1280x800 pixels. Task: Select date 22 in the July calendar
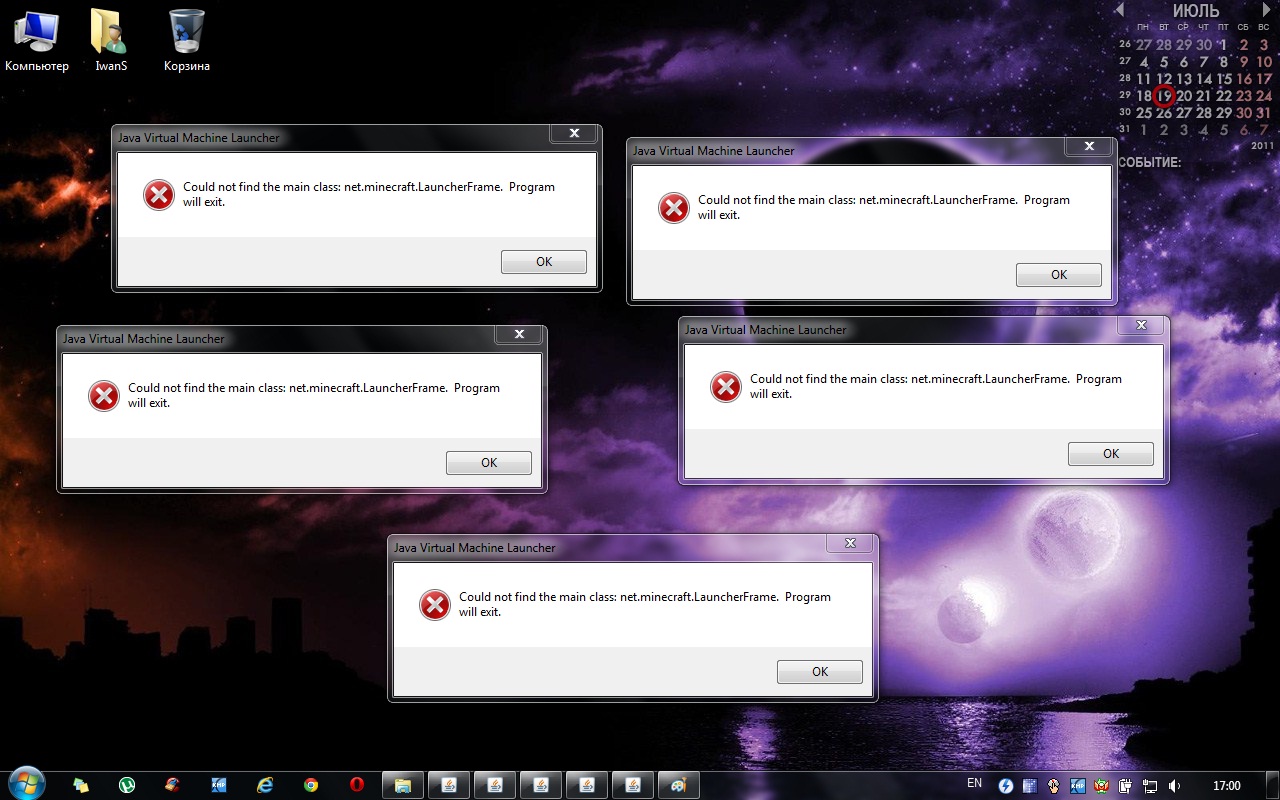(1224, 96)
